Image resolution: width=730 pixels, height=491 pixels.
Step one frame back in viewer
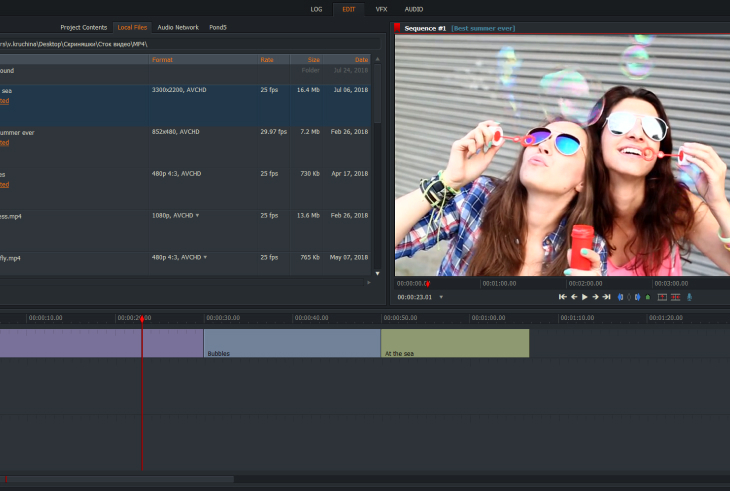pos(574,297)
